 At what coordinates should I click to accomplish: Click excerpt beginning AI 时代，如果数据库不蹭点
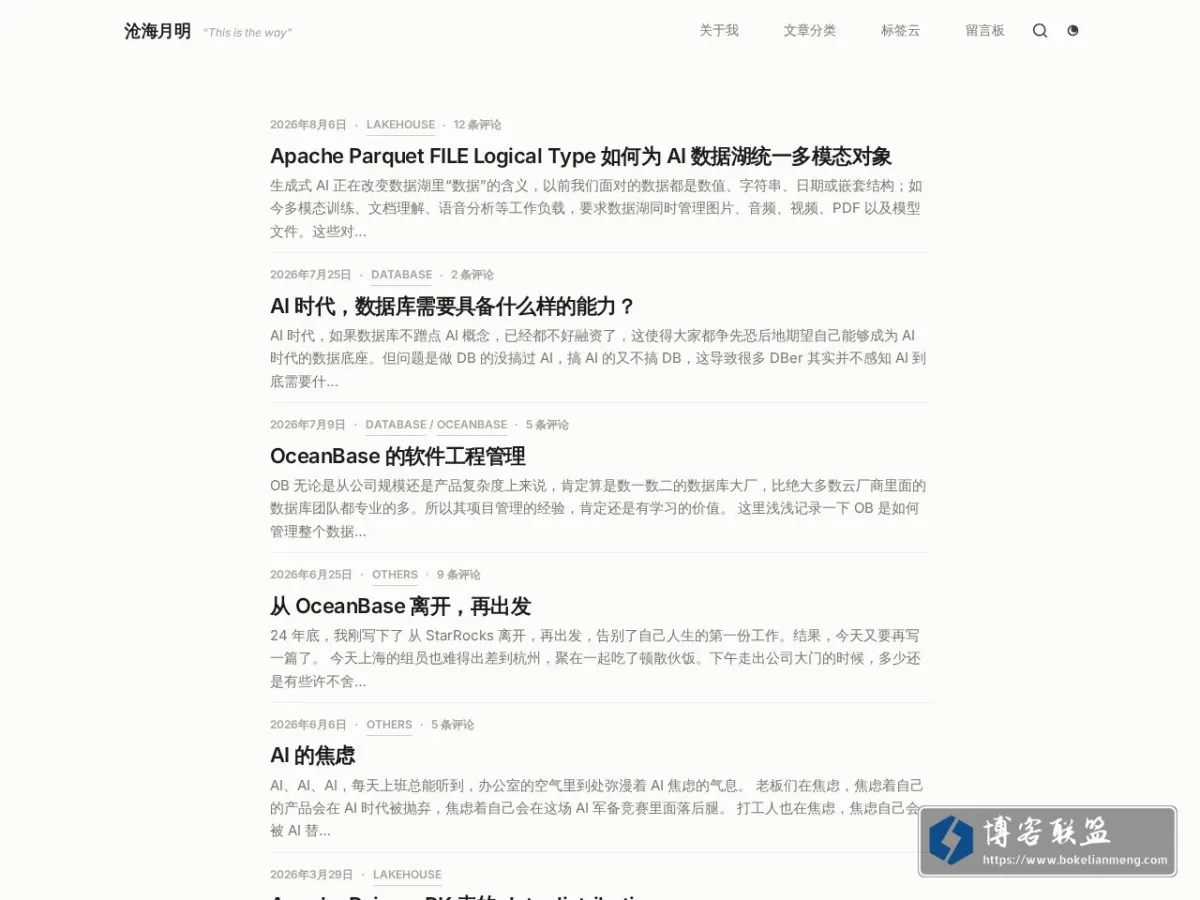pyautogui.click(x=598, y=358)
